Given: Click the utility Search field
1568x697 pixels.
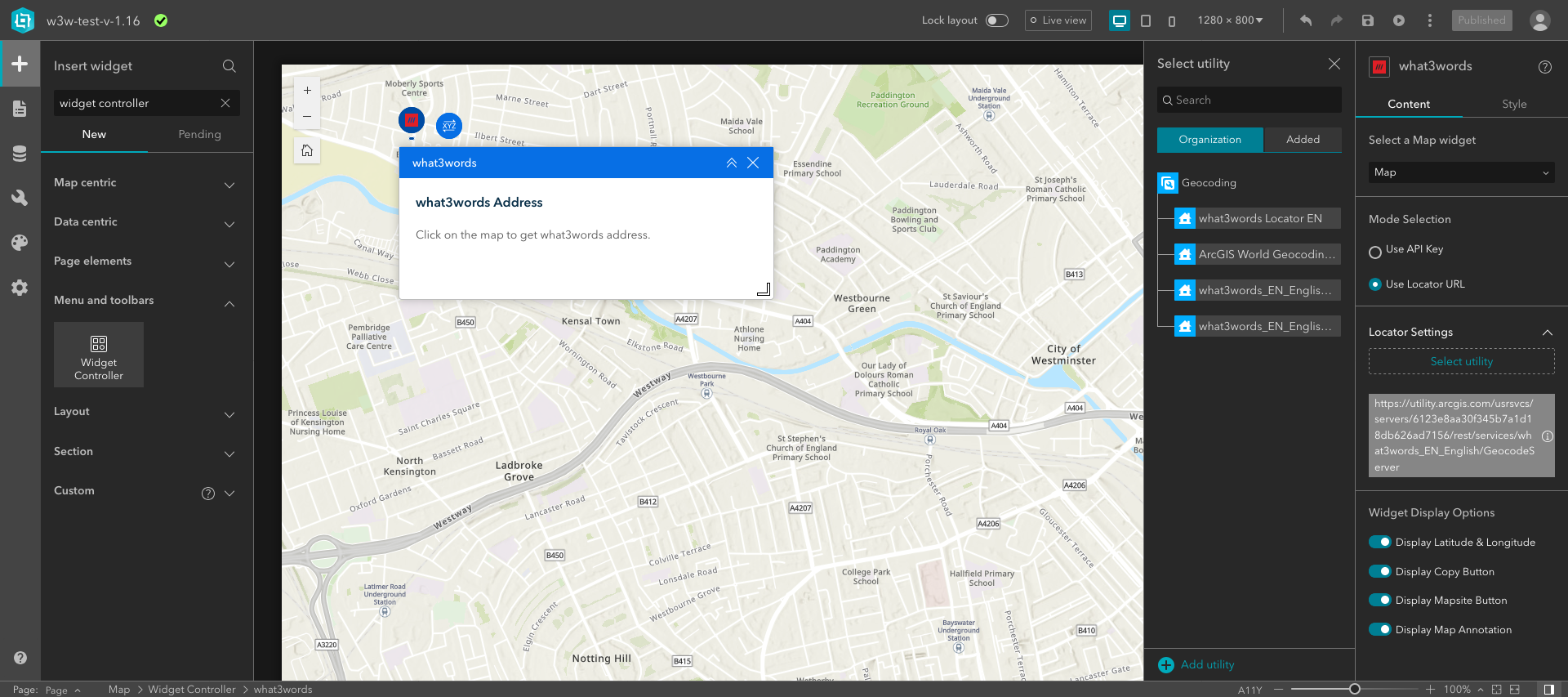Looking at the screenshot, I should coord(1249,100).
